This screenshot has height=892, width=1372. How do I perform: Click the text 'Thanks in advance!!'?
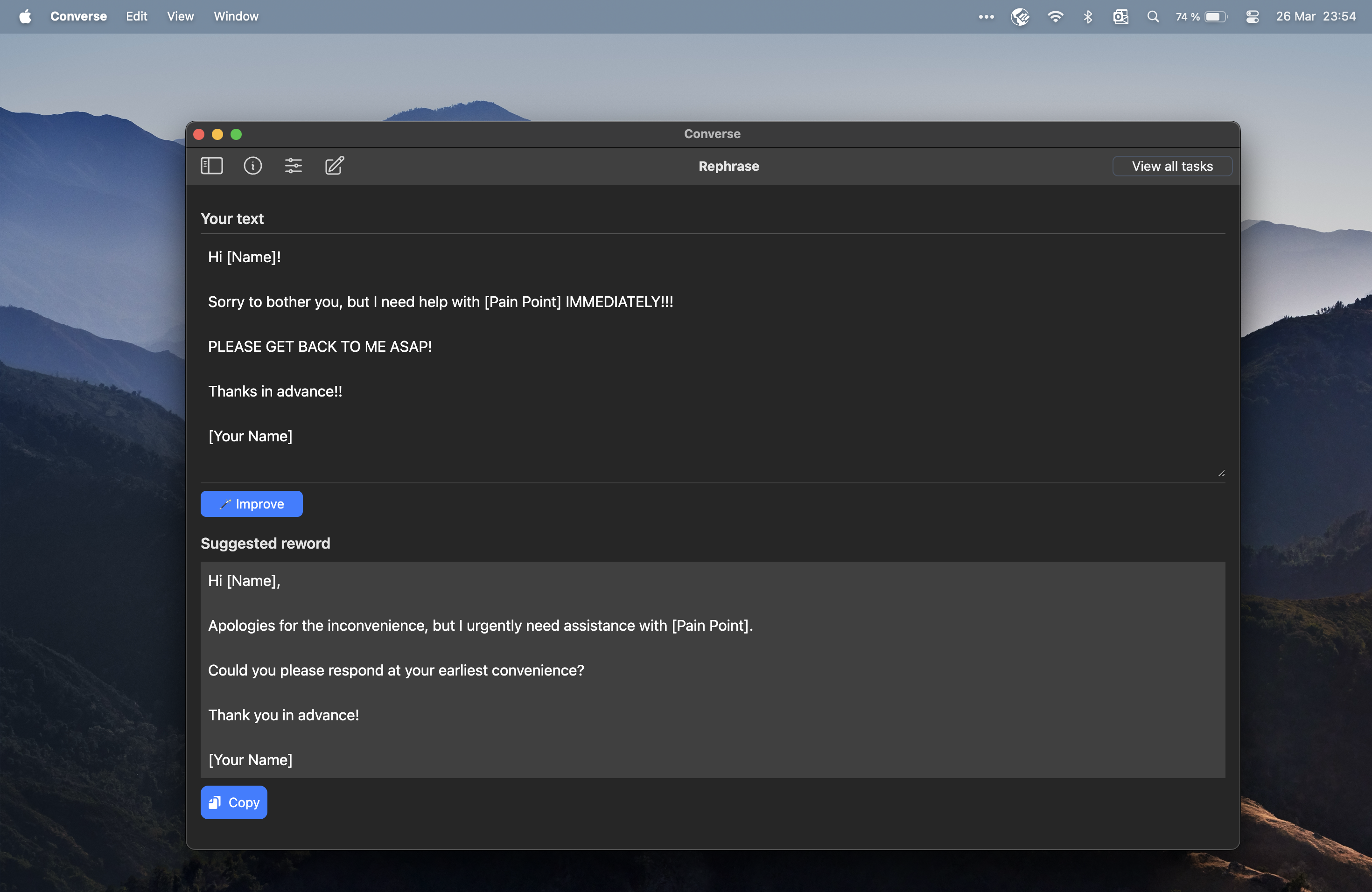(275, 392)
